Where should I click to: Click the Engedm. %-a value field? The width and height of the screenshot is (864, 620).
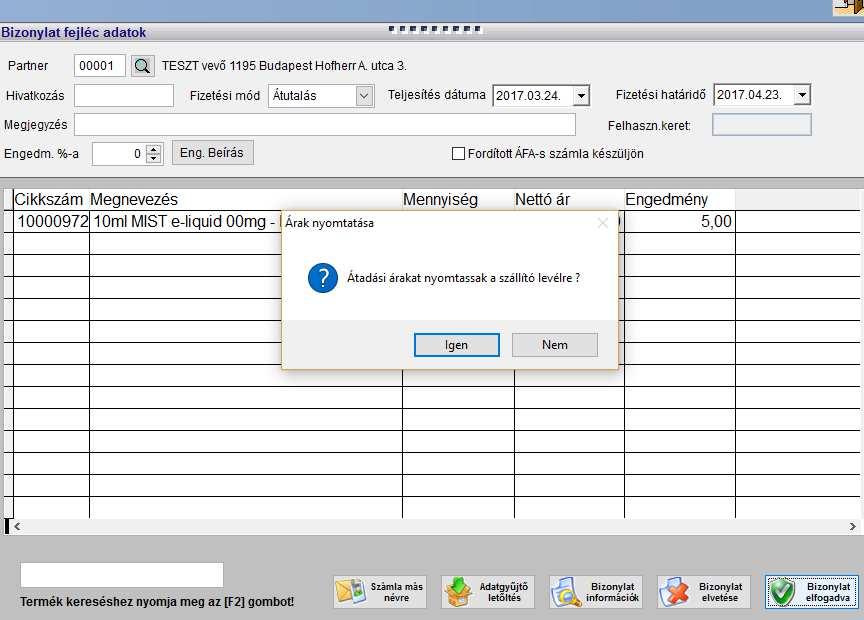point(120,154)
